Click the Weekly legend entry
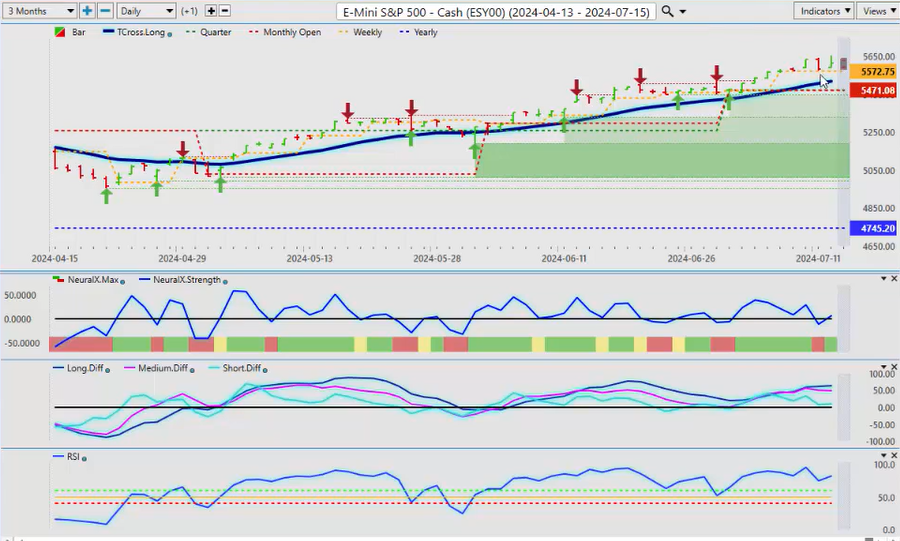 (x=367, y=32)
